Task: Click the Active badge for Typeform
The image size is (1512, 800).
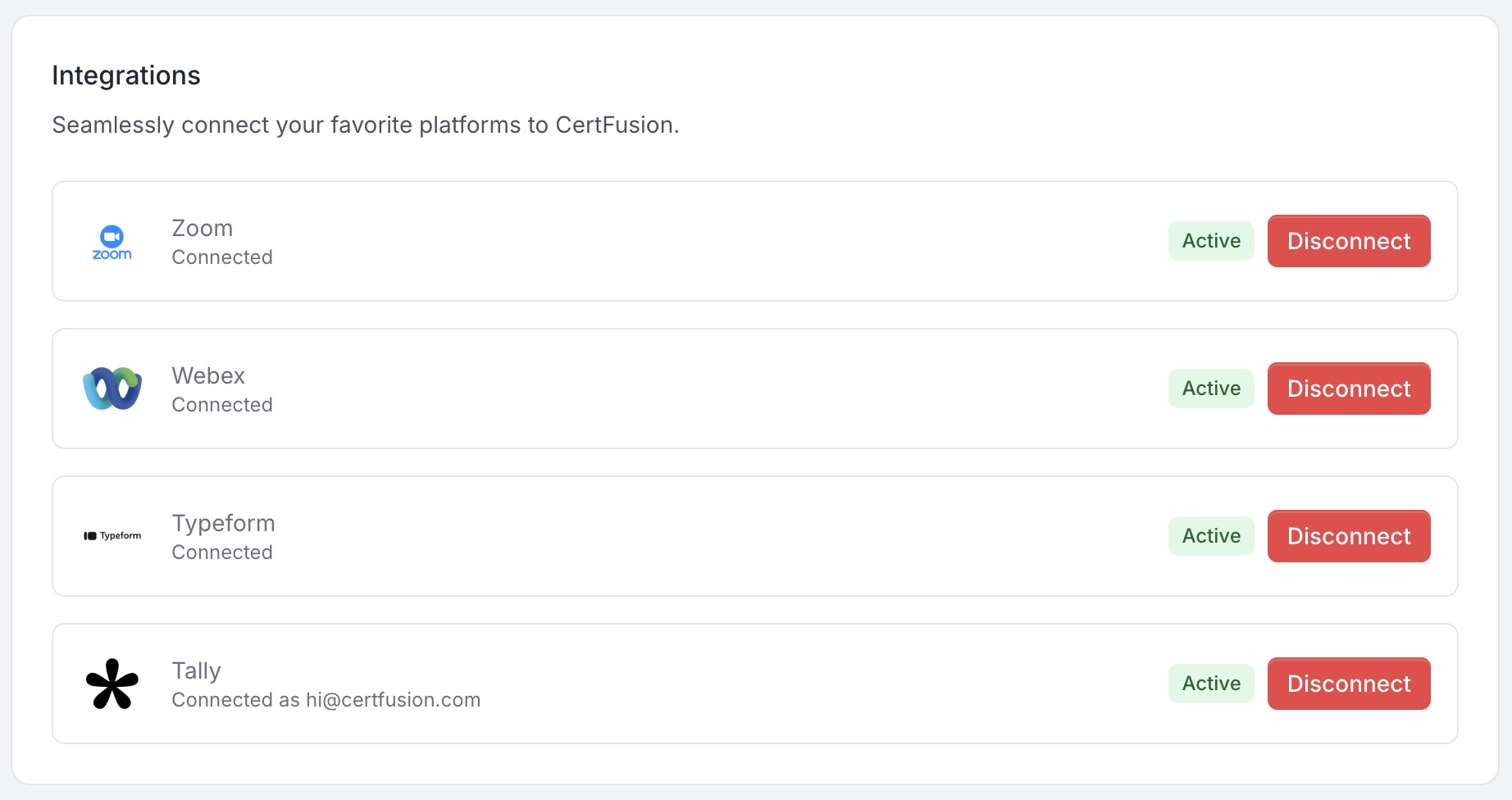Action: click(1211, 536)
